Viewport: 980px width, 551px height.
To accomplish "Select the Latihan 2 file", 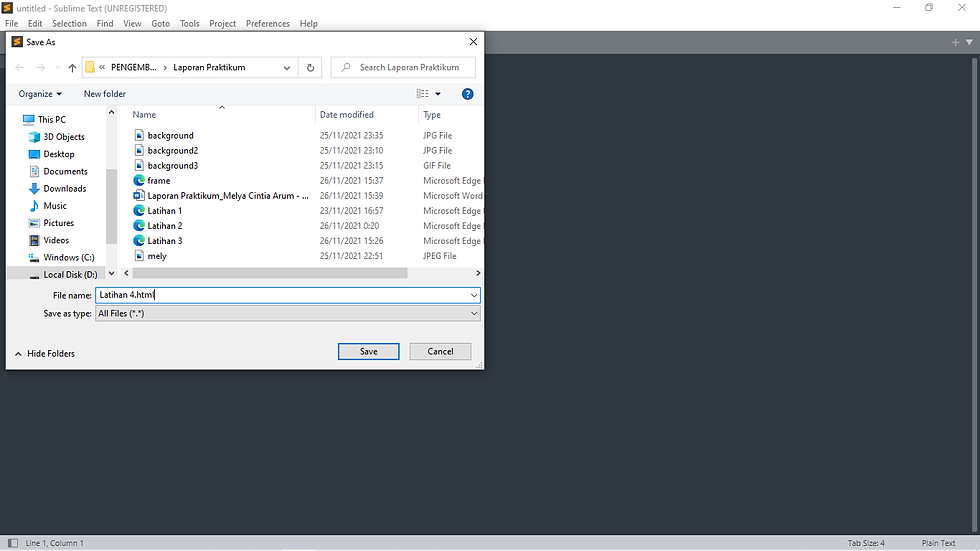I will click(x=164, y=226).
